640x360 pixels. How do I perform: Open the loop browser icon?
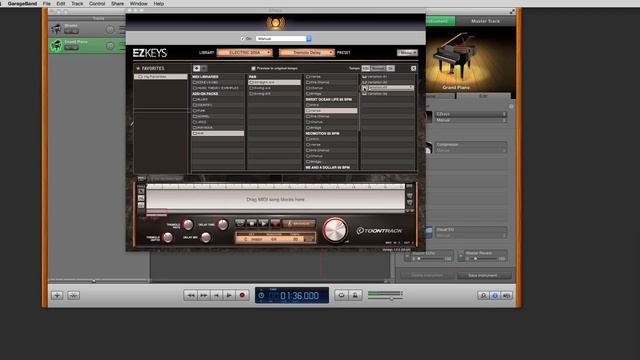(x=484, y=295)
